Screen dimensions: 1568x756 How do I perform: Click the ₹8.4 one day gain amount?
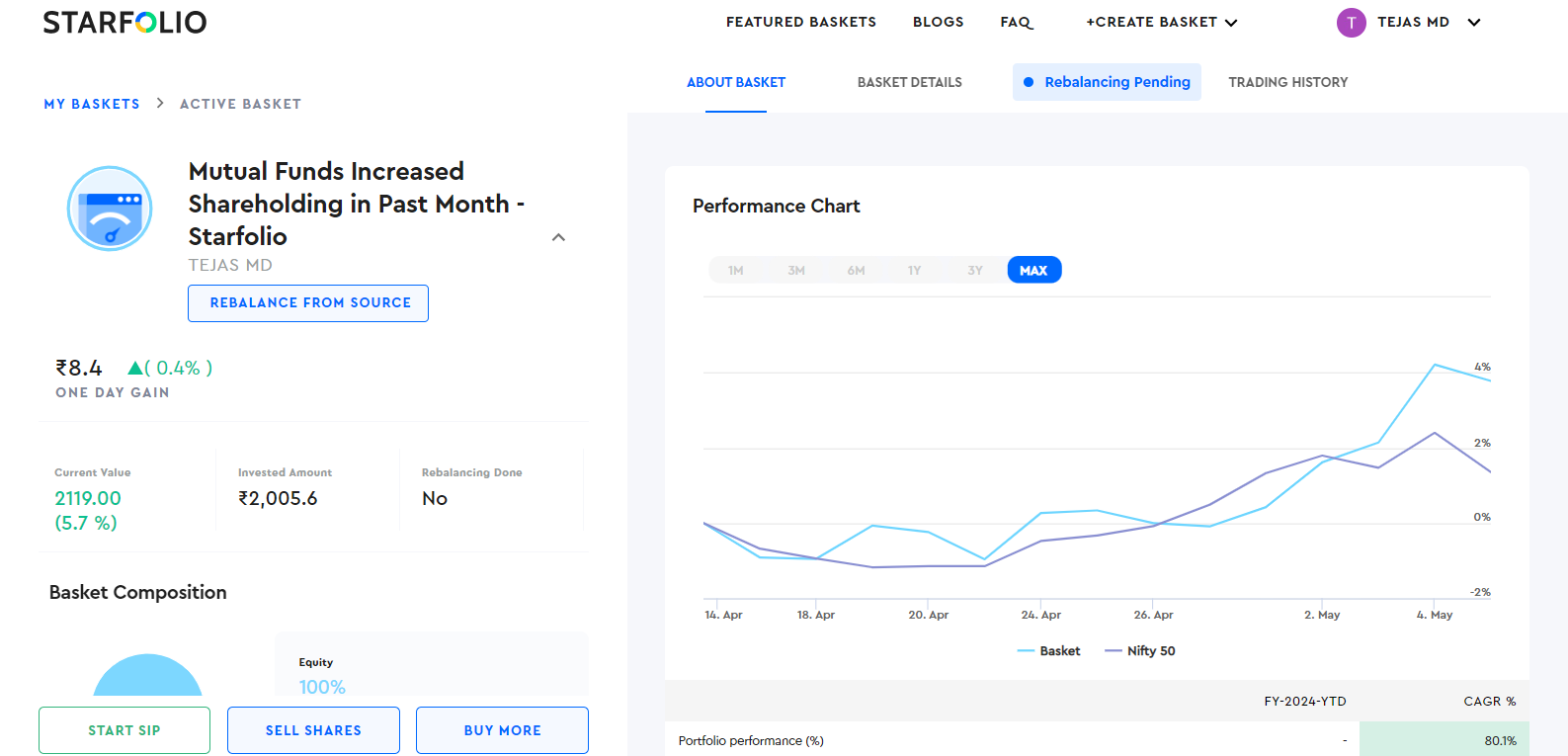point(79,368)
